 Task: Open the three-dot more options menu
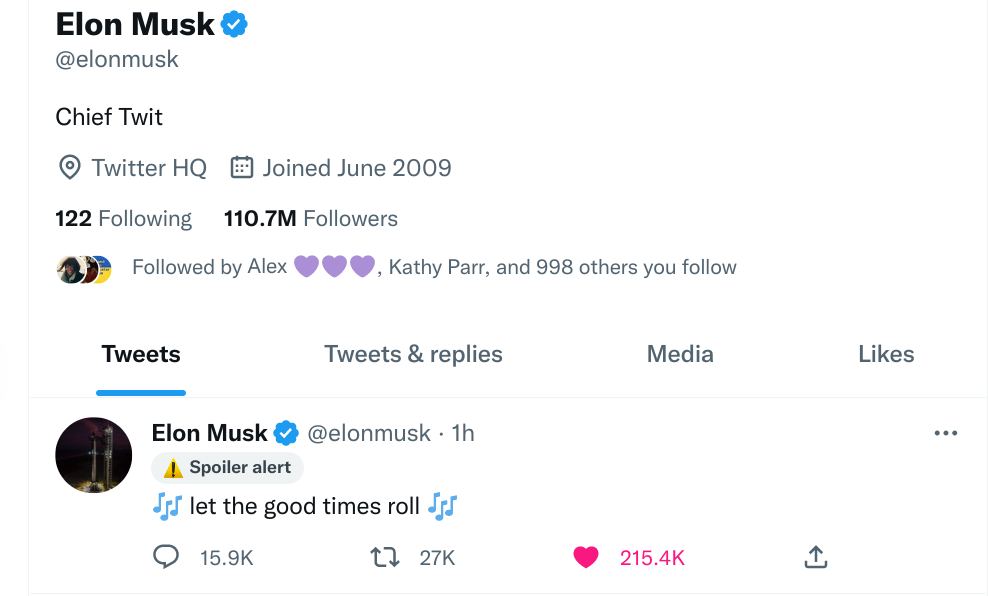[945, 433]
